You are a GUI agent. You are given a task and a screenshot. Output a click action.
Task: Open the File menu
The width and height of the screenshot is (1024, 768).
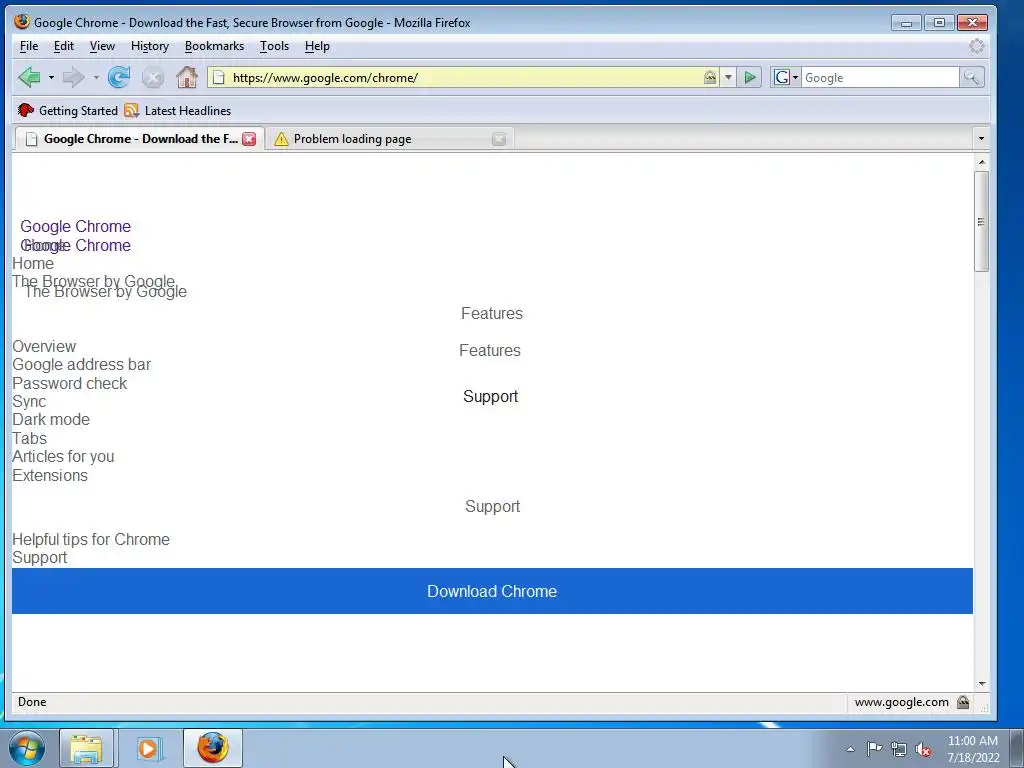29,46
